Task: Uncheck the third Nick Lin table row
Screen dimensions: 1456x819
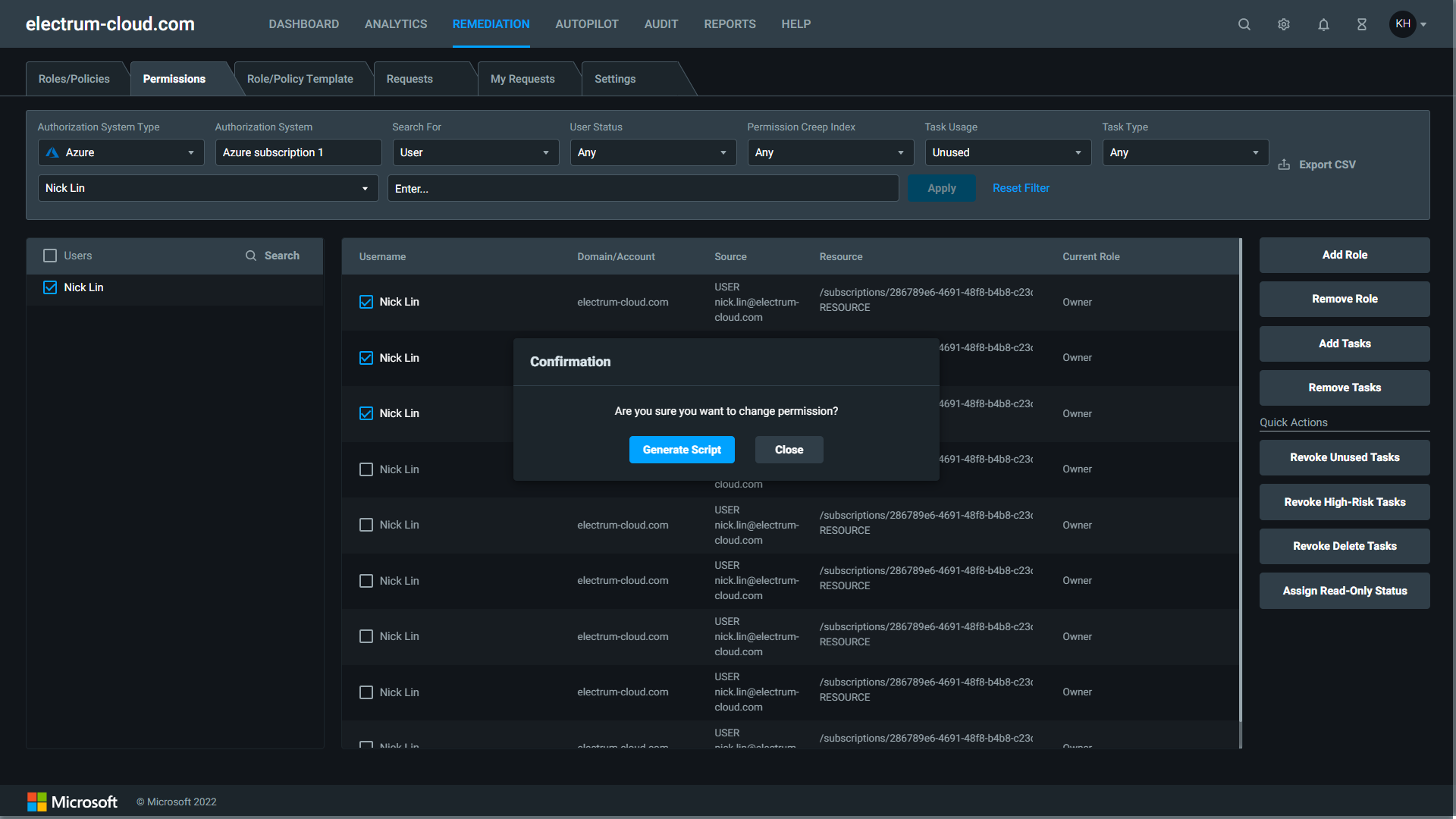Action: coord(366,413)
